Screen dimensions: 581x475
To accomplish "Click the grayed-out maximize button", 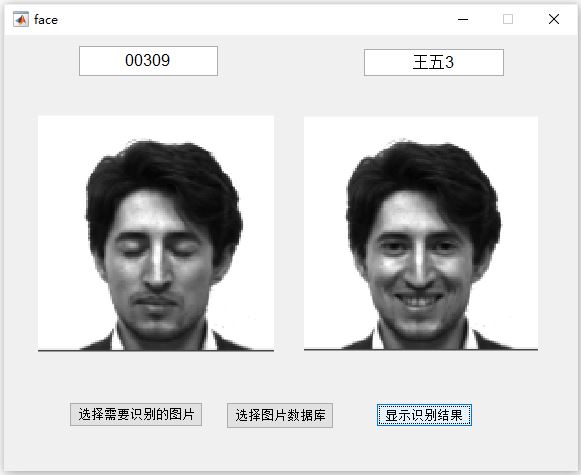I will pyautogui.click(x=508, y=19).
